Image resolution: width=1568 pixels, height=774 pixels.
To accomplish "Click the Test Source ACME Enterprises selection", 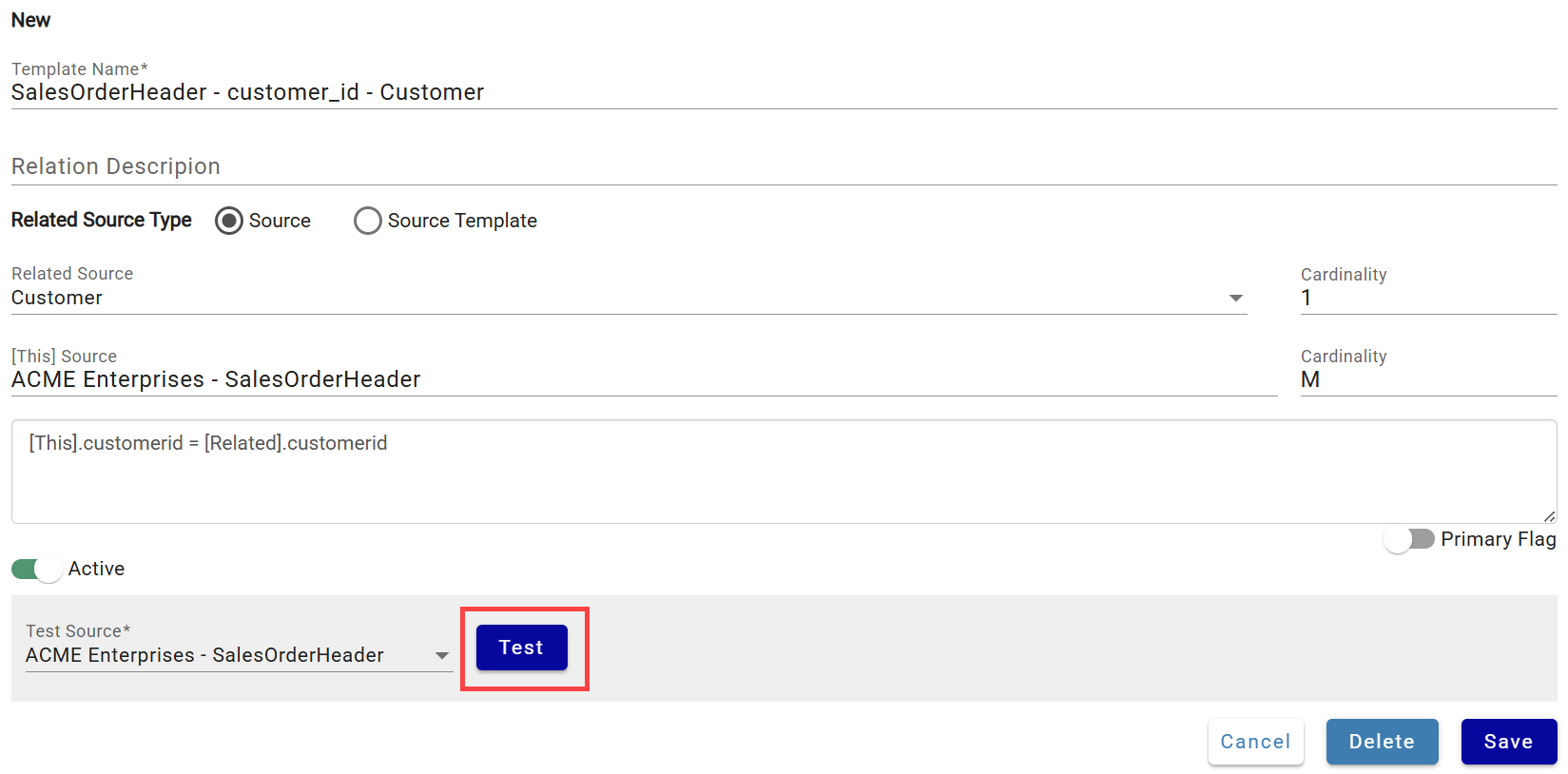I will pos(204,655).
